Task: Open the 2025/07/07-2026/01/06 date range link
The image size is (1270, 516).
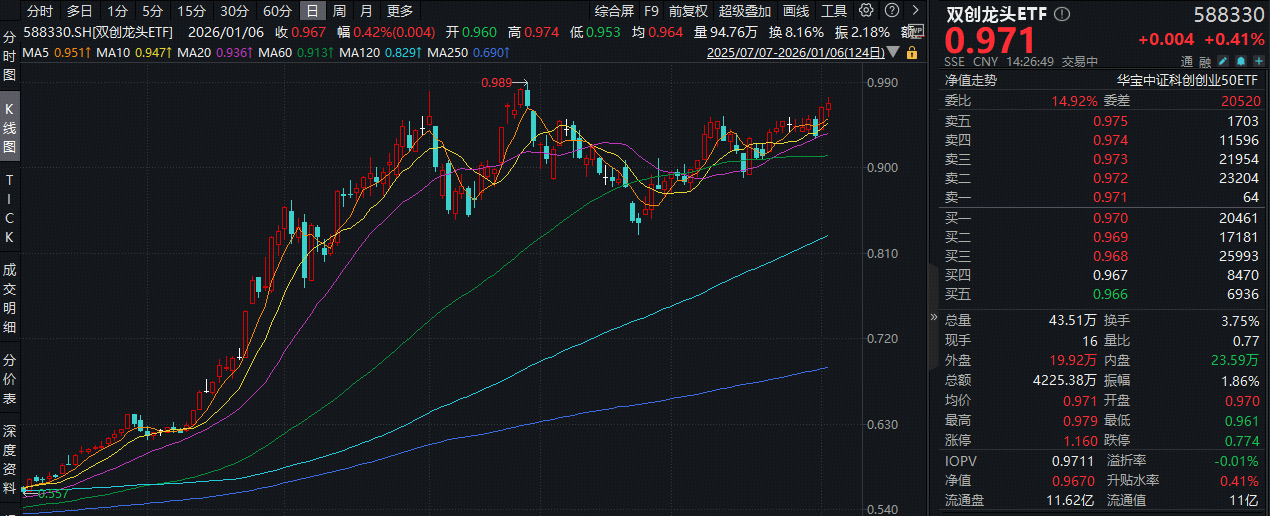Action: coord(796,52)
